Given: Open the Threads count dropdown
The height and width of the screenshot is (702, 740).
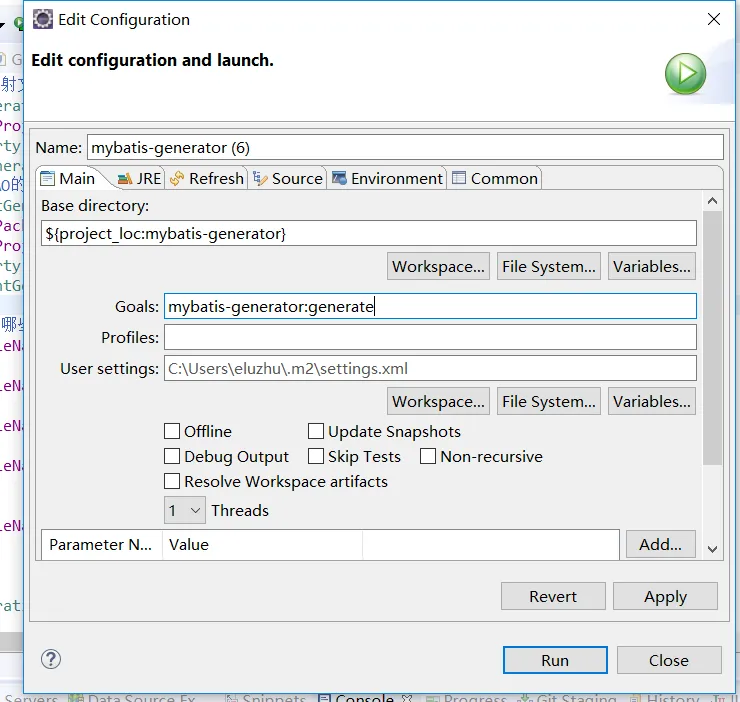Looking at the screenshot, I should point(184,511).
